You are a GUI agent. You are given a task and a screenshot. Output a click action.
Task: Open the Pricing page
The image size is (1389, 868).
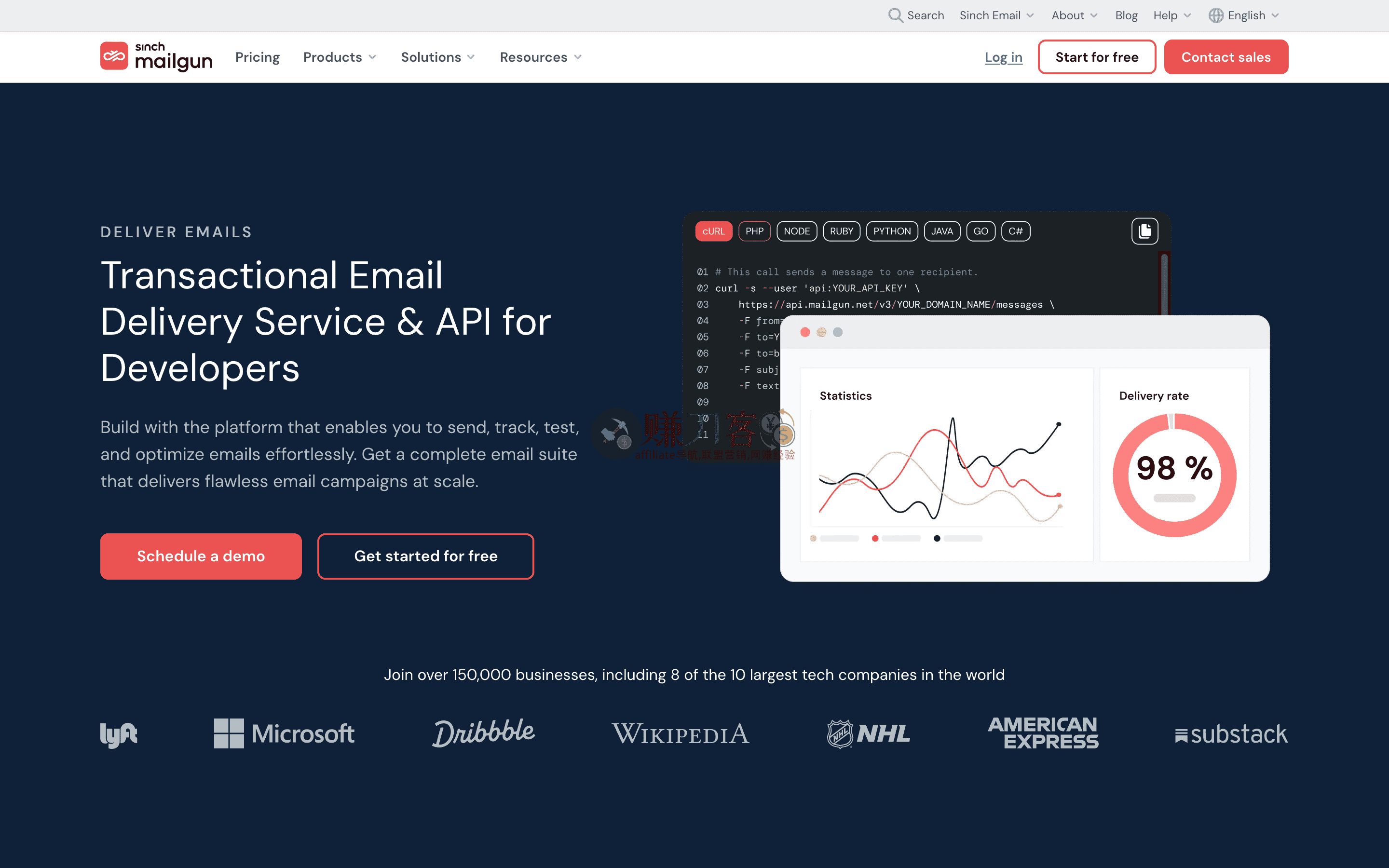257,57
